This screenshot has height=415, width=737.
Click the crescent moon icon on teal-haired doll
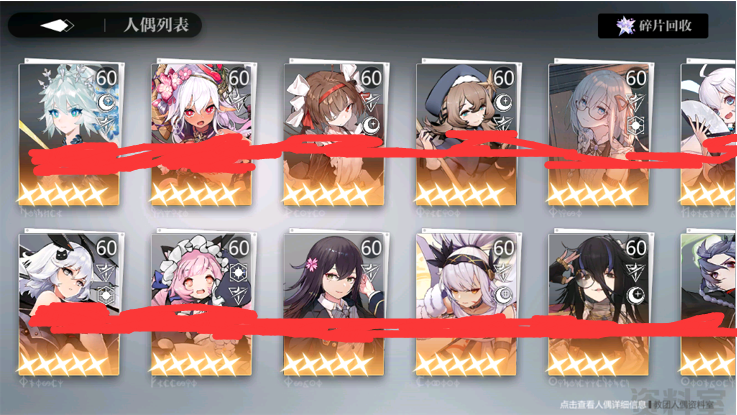coord(107,102)
